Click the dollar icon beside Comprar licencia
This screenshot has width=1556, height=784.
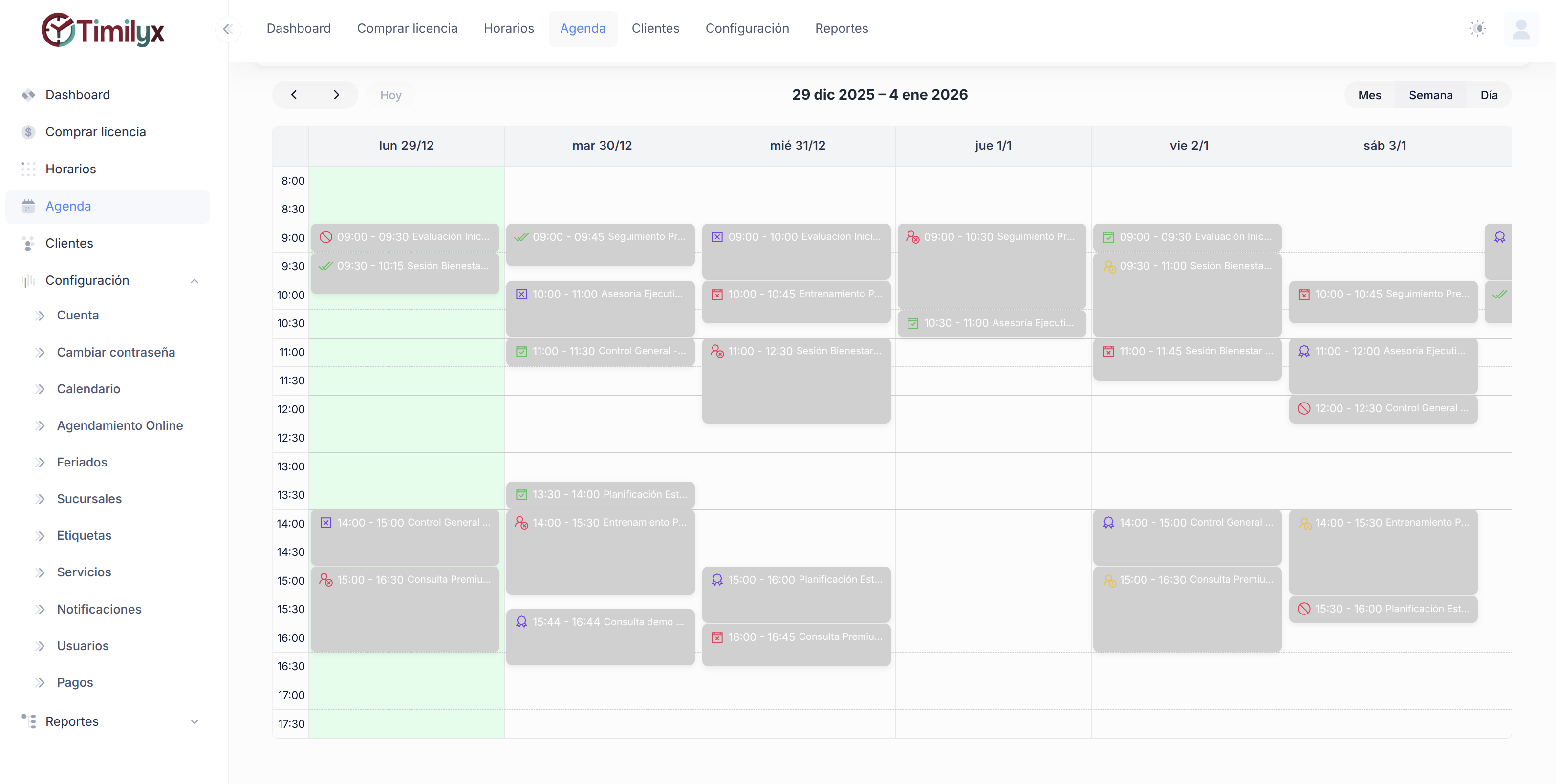click(x=28, y=132)
